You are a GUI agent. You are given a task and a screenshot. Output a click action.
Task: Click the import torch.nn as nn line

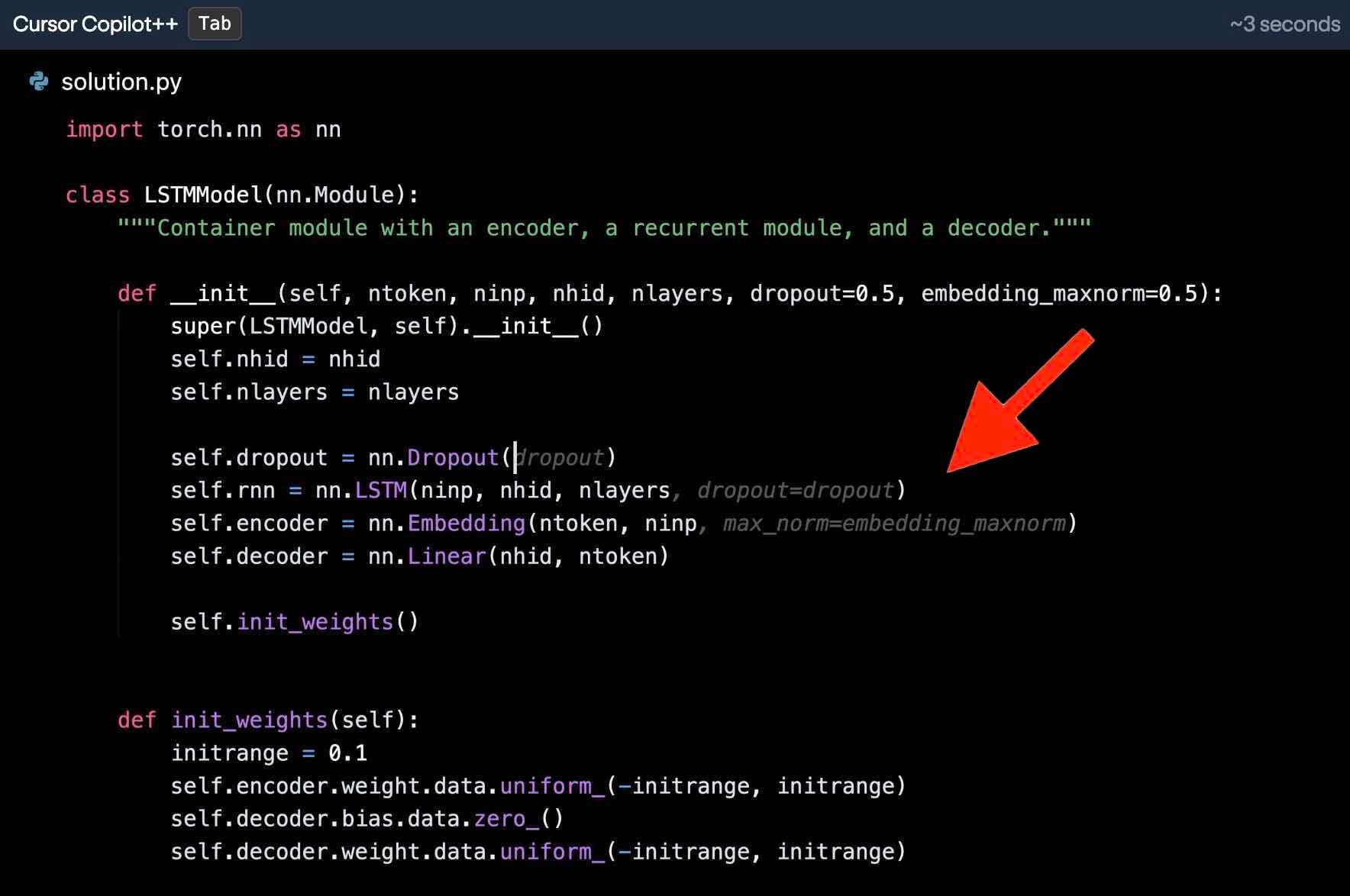click(203, 129)
